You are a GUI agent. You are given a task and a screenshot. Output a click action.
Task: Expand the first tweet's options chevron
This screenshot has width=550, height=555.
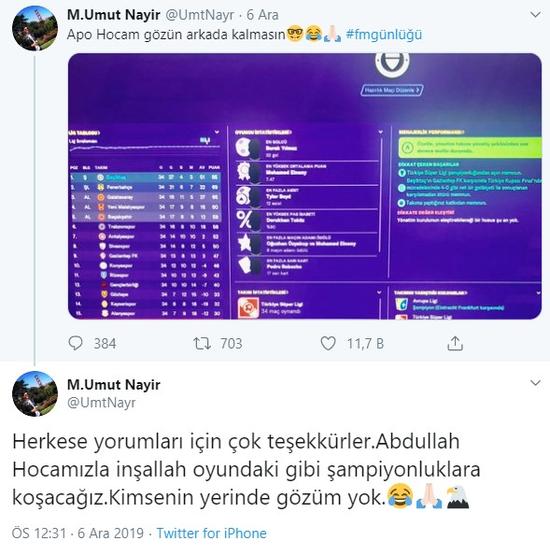point(535,15)
